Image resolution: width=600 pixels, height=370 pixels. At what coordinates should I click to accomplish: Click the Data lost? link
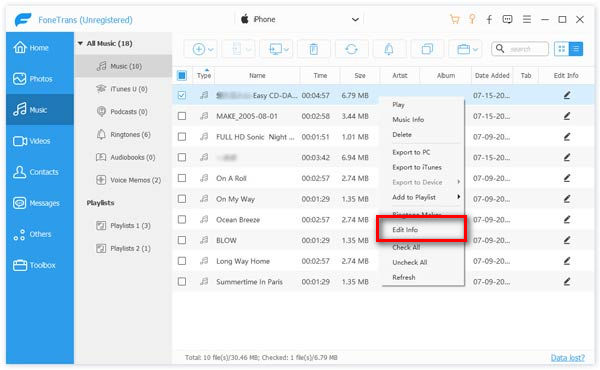click(567, 358)
